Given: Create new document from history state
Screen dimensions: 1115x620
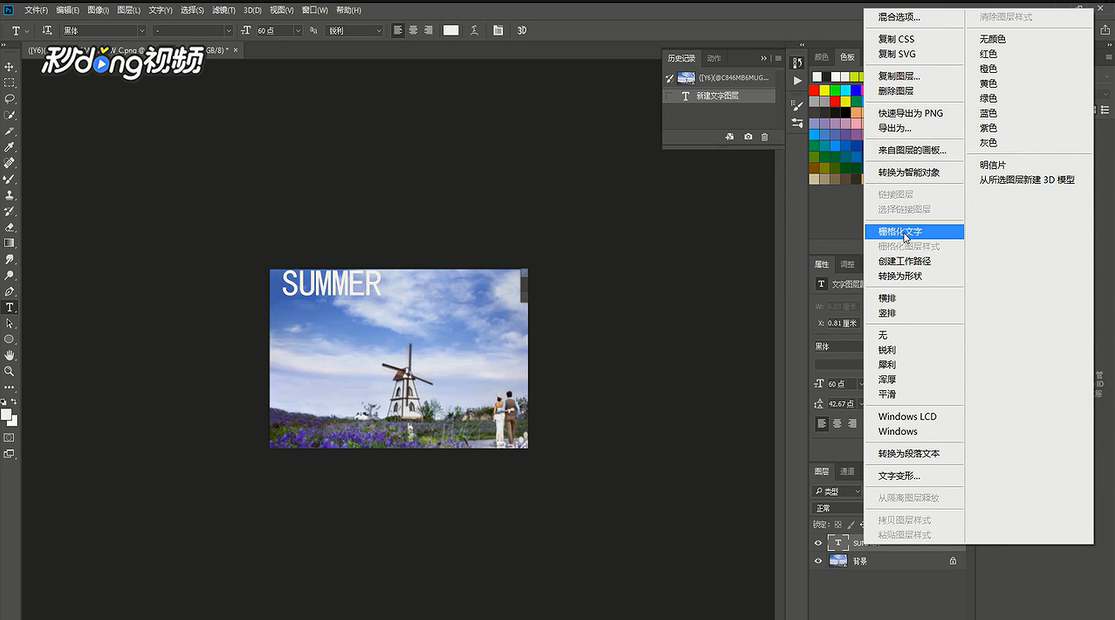Looking at the screenshot, I should [x=730, y=137].
